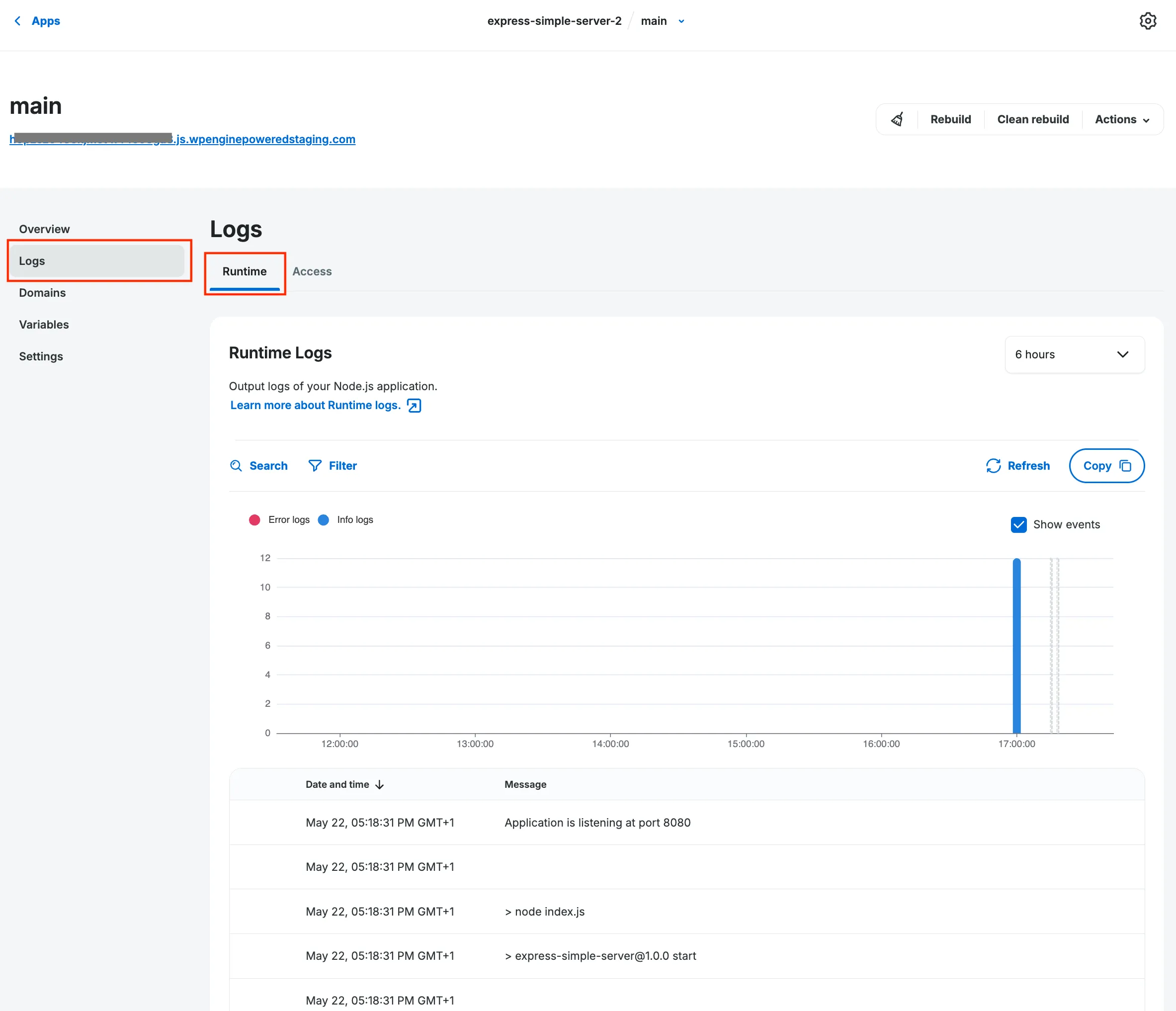
Task: Click the broom cleanup icon near Rebuild
Action: [897, 119]
